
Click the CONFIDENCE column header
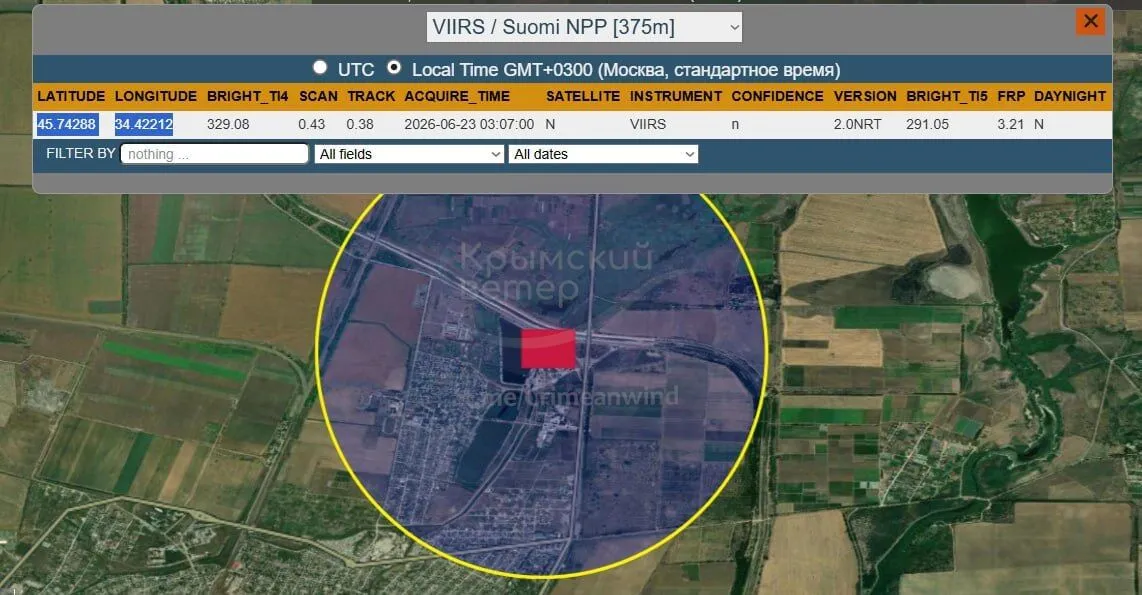click(x=777, y=96)
